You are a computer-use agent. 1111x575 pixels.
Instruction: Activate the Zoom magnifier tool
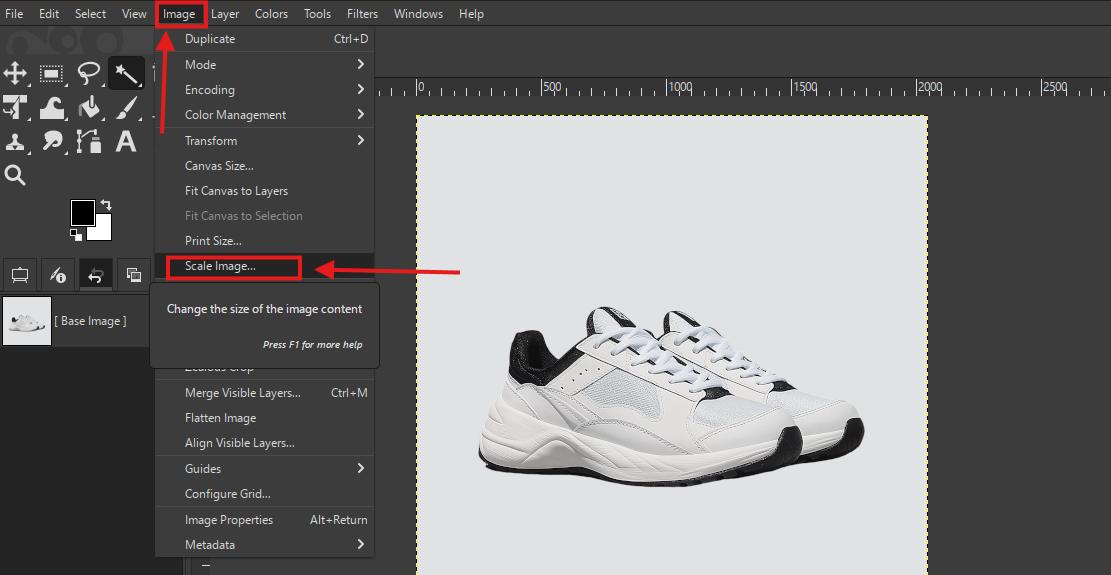(x=15, y=175)
